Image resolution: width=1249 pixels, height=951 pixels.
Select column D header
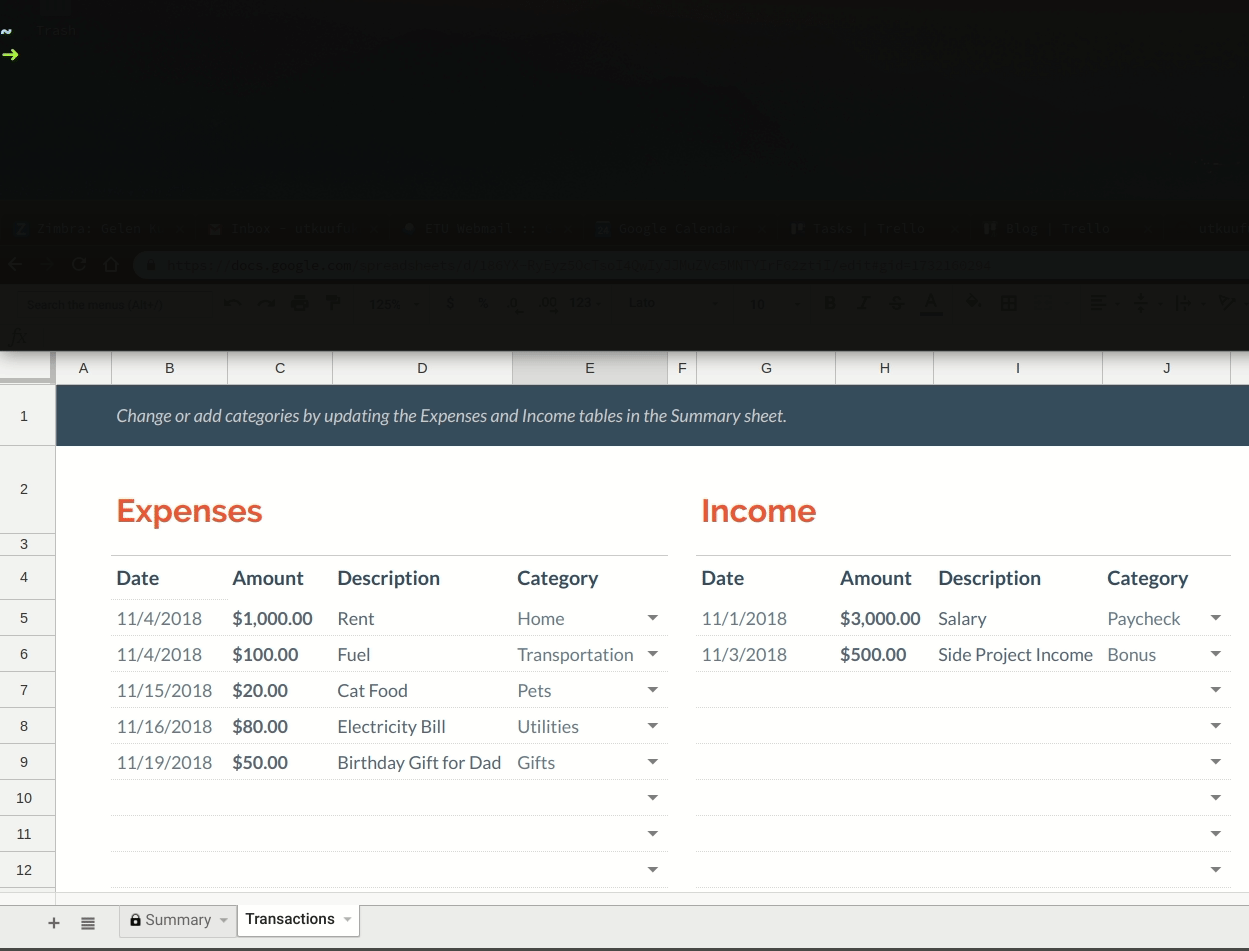click(422, 368)
